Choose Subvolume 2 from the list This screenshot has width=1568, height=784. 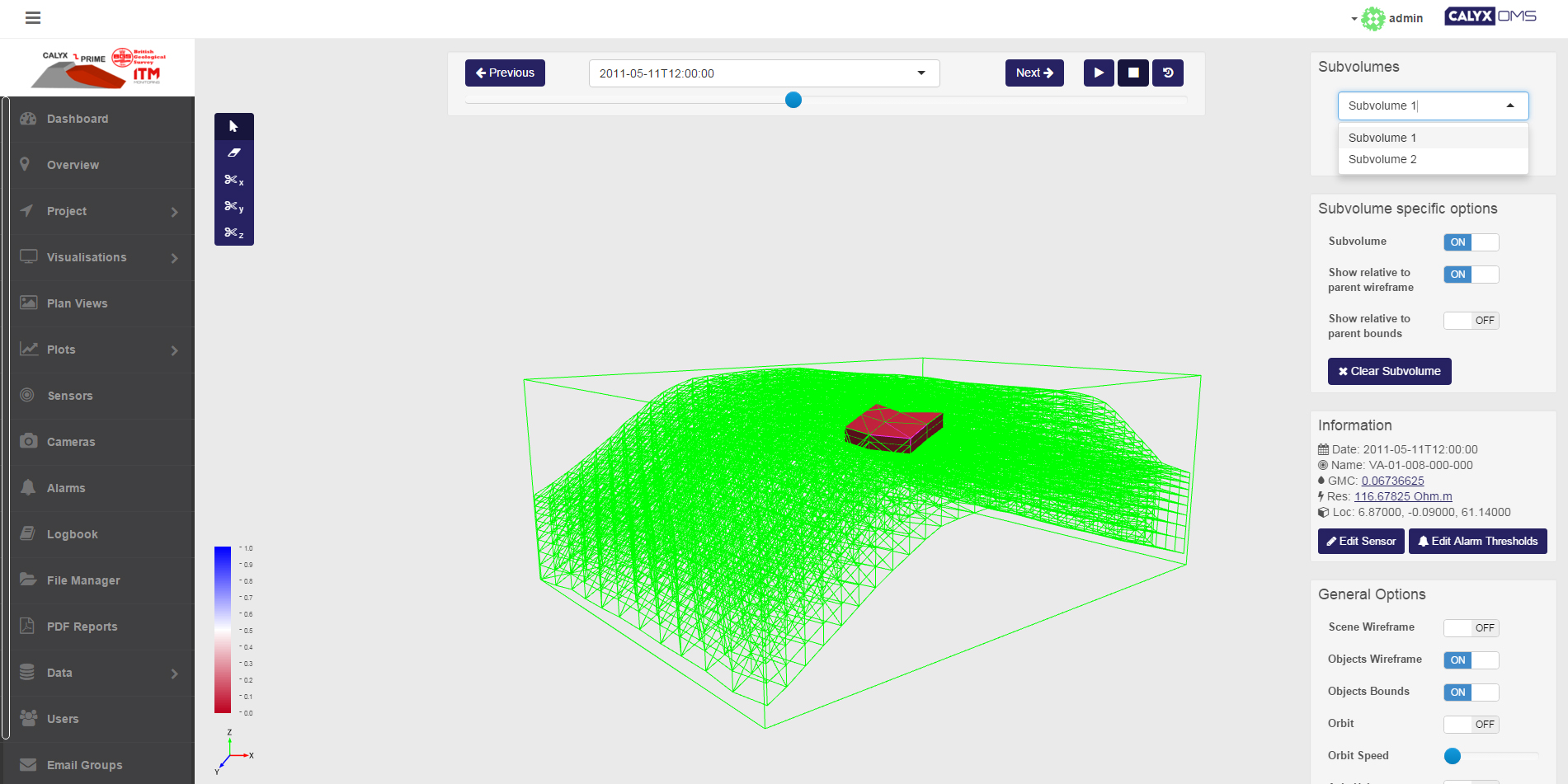[x=1382, y=159]
